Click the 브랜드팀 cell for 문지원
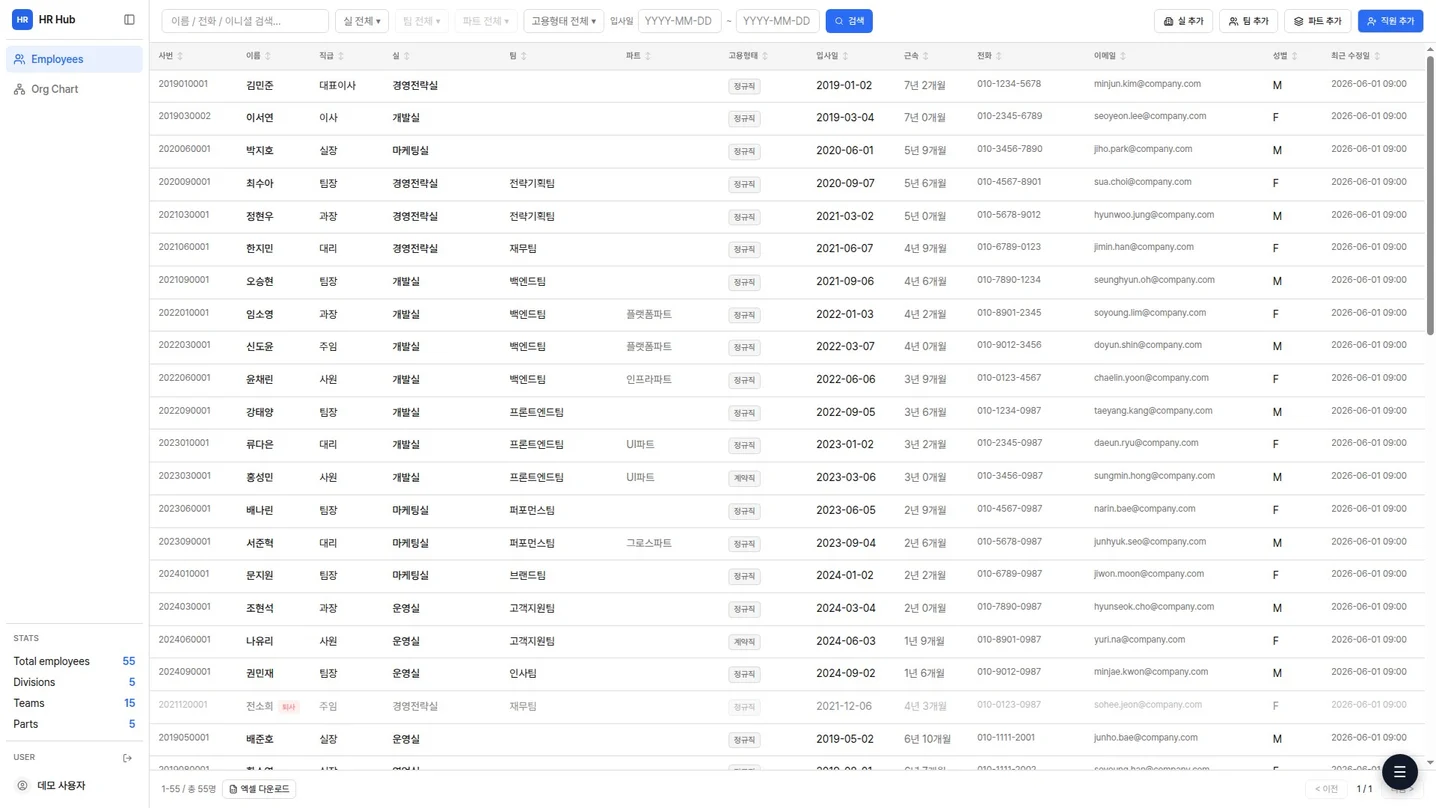1436x808 pixels. [x=527, y=576]
